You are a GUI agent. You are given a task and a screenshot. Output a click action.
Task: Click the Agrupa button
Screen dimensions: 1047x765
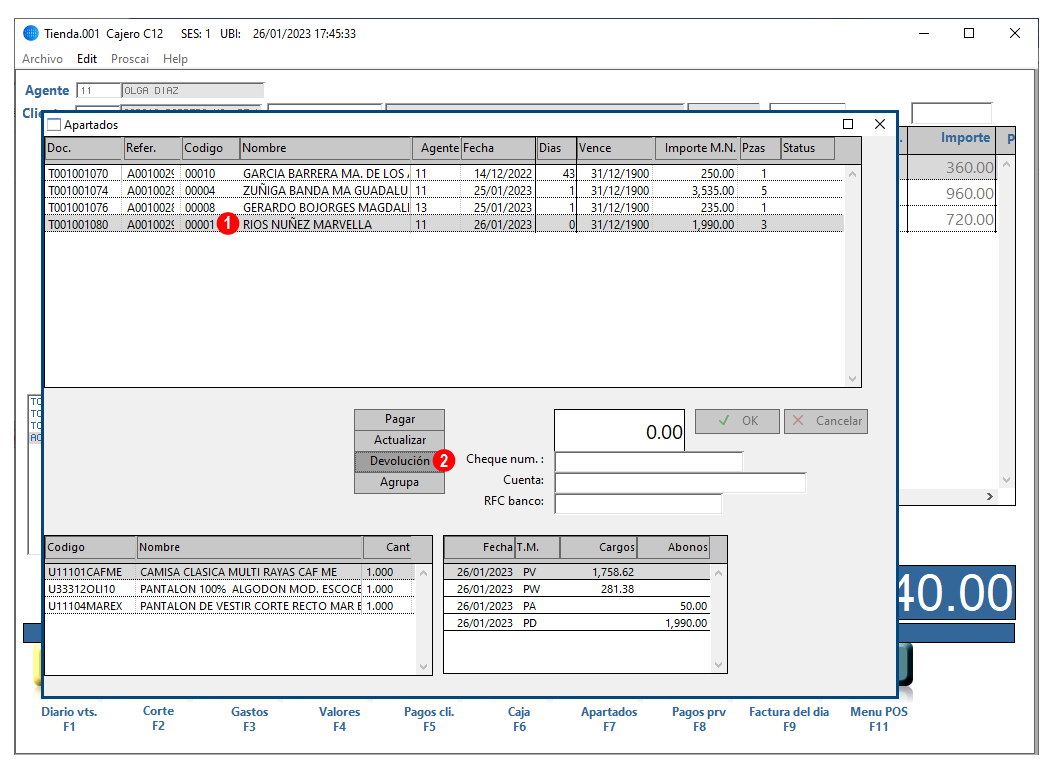point(399,482)
